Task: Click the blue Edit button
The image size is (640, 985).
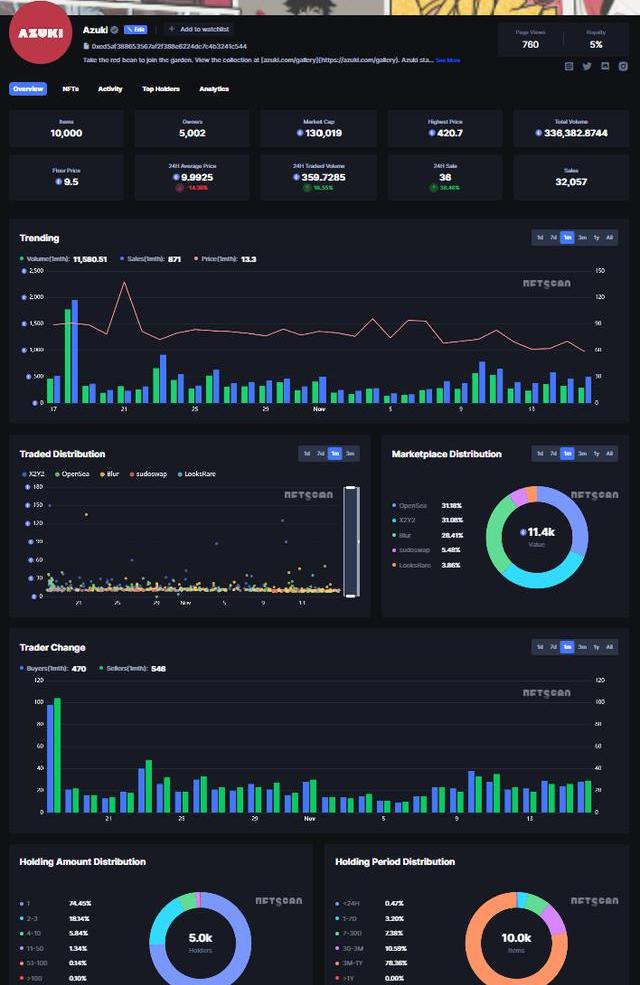Action: click(x=135, y=30)
